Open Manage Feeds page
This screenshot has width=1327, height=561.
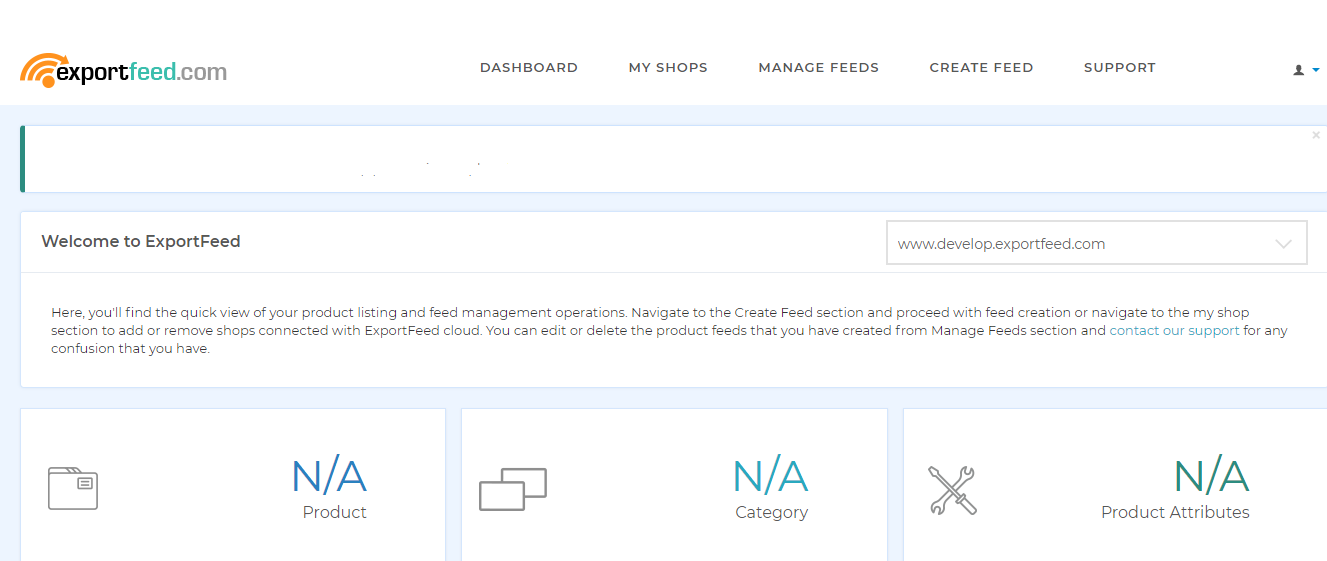[x=818, y=68]
